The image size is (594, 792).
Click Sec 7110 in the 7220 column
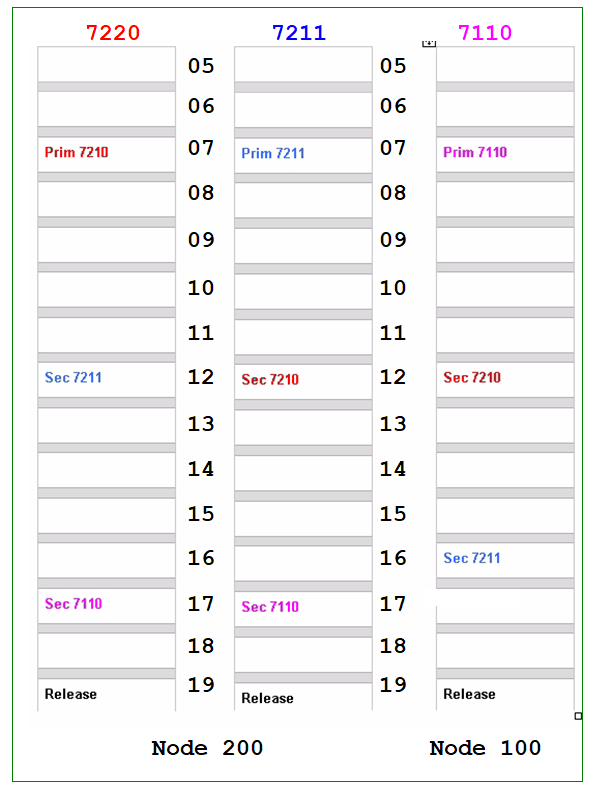[x=73, y=604]
